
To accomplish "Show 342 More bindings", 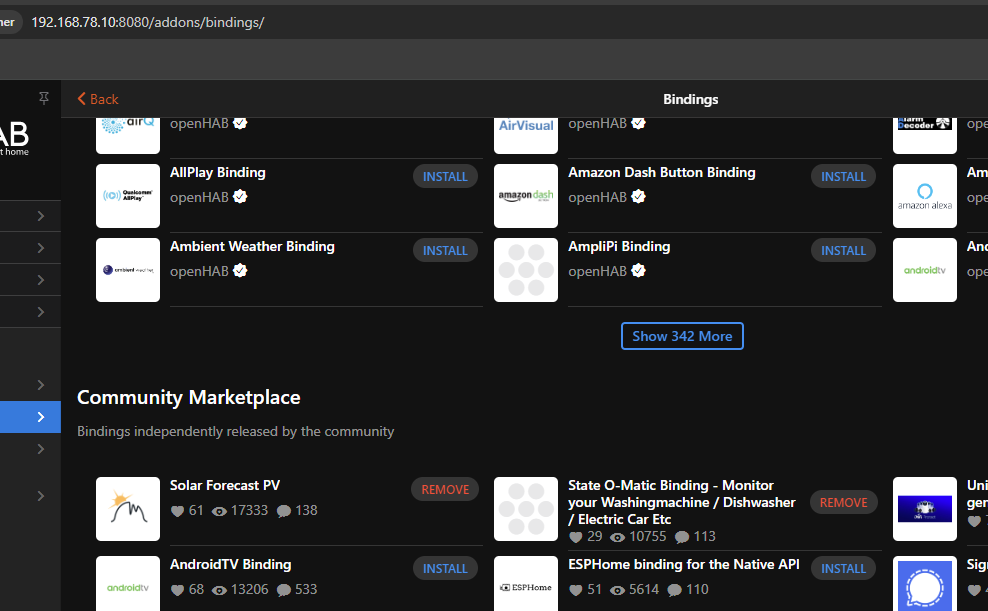I will click(x=682, y=336).
